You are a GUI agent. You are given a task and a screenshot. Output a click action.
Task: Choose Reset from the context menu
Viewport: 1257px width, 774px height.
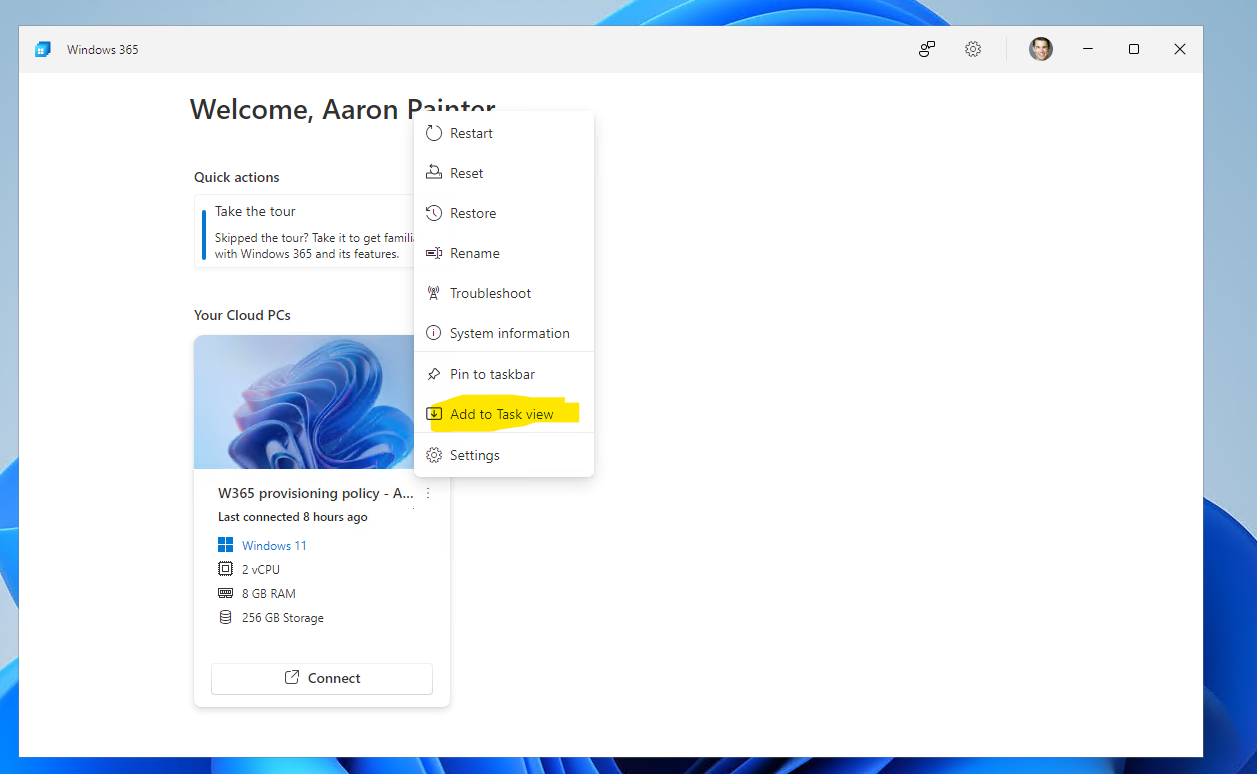click(504, 173)
